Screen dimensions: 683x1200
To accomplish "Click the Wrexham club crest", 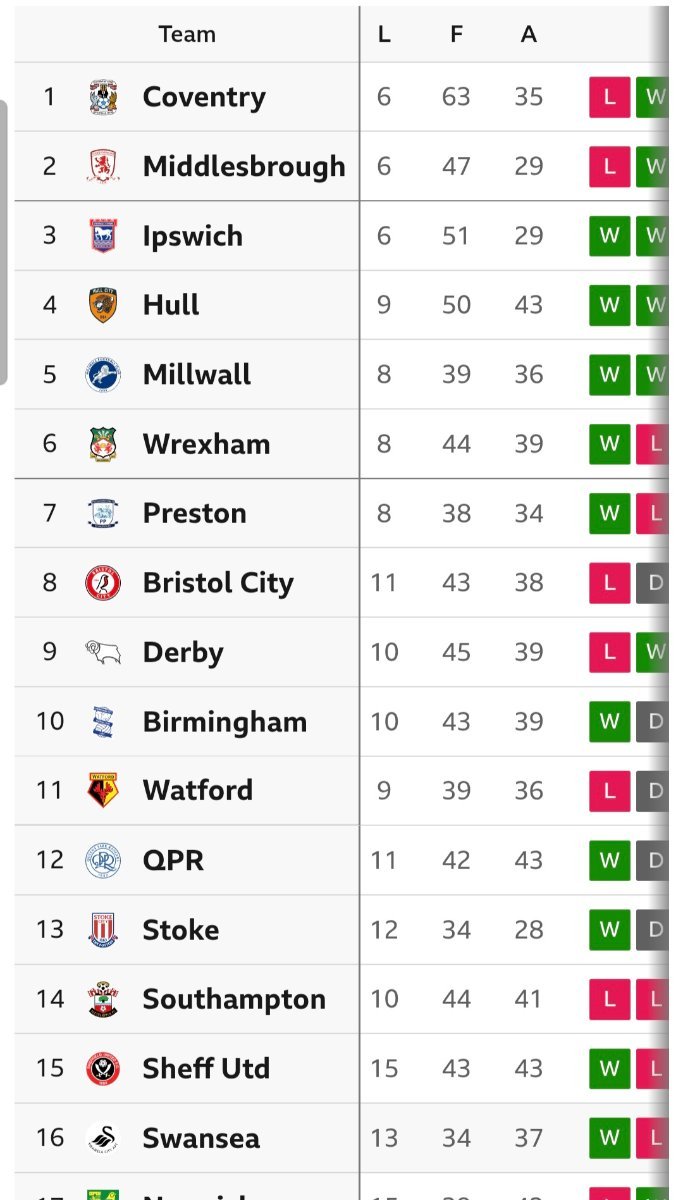I will (103, 444).
